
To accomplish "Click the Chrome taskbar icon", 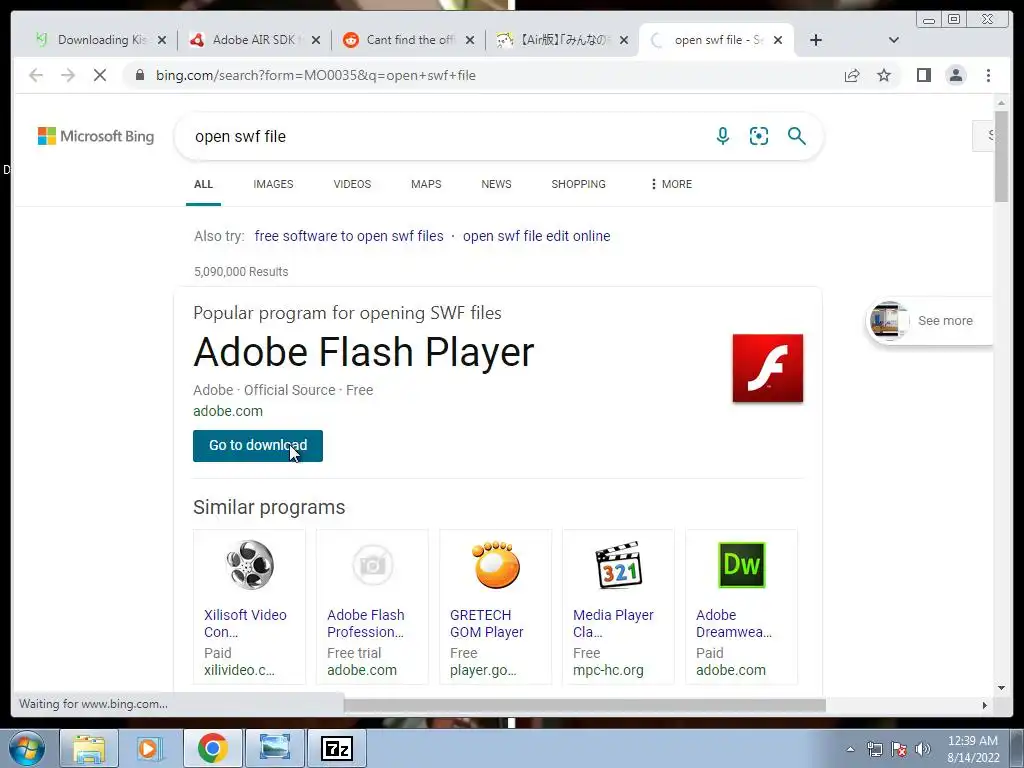I will (x=212, y=748).
